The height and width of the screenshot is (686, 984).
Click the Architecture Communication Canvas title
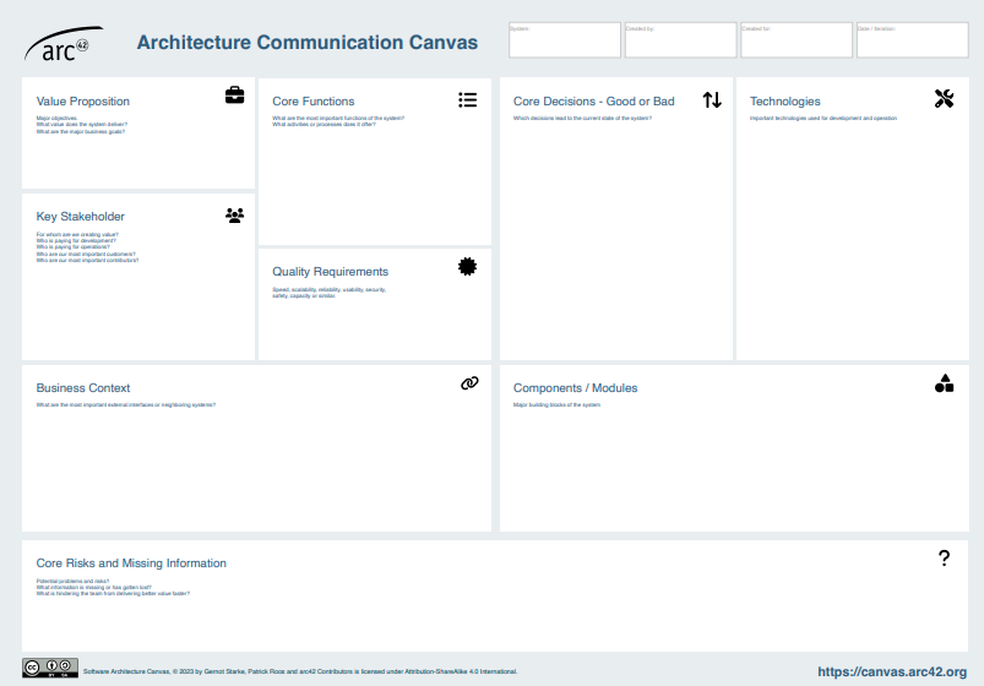point(307,43)
